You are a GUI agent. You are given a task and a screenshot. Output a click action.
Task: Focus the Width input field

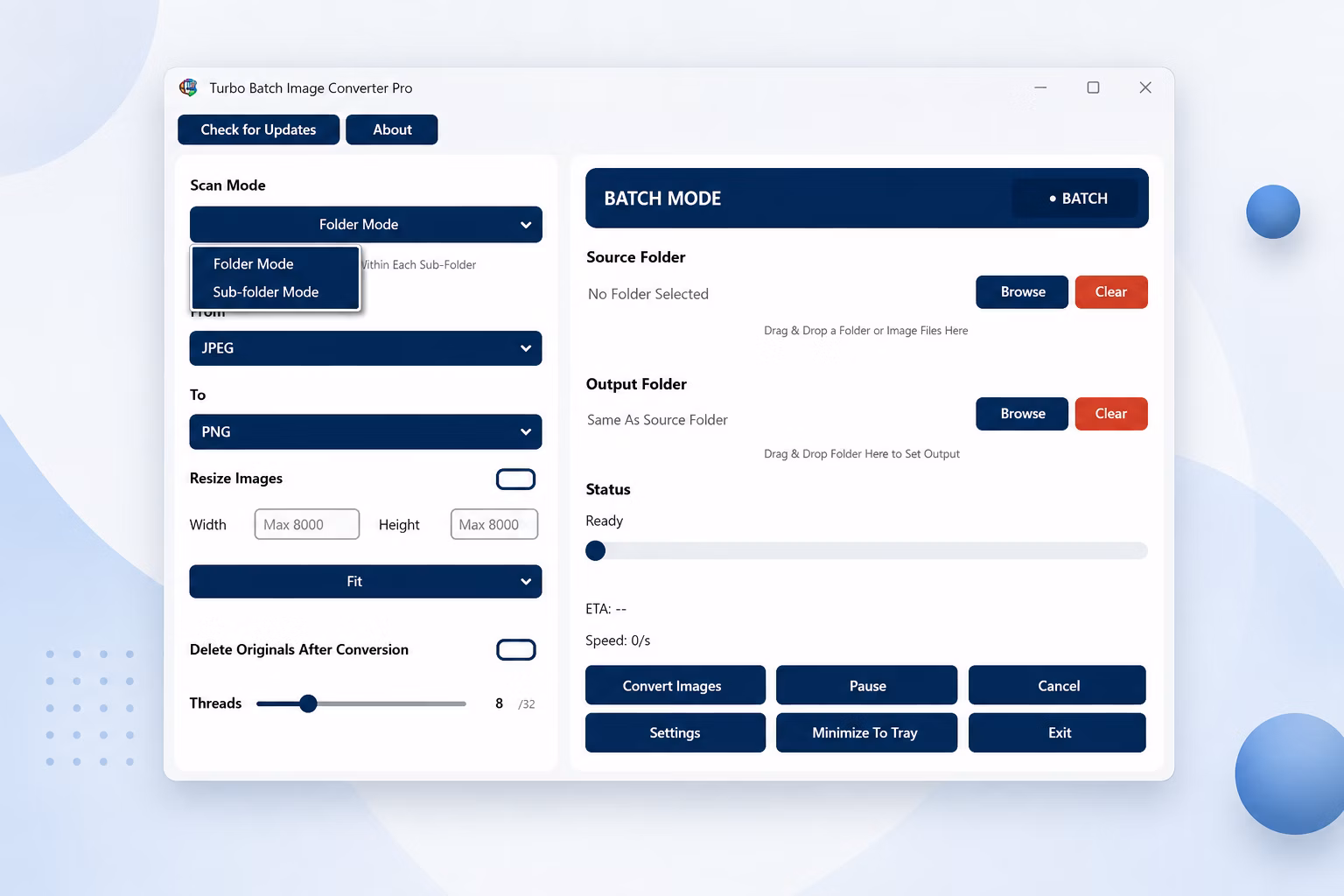point(307,524)
